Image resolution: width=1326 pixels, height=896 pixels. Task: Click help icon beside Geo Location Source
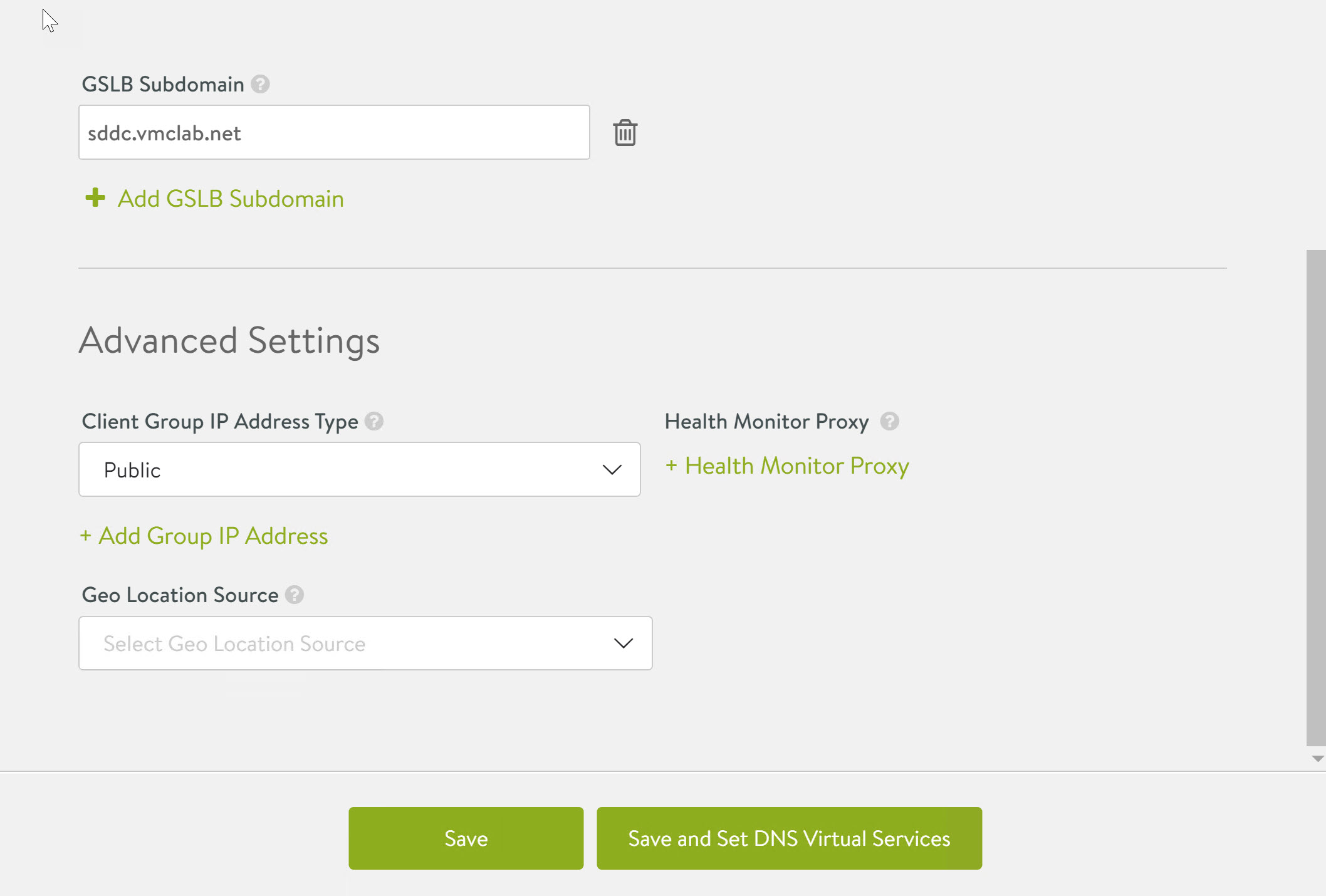[295, 595]
